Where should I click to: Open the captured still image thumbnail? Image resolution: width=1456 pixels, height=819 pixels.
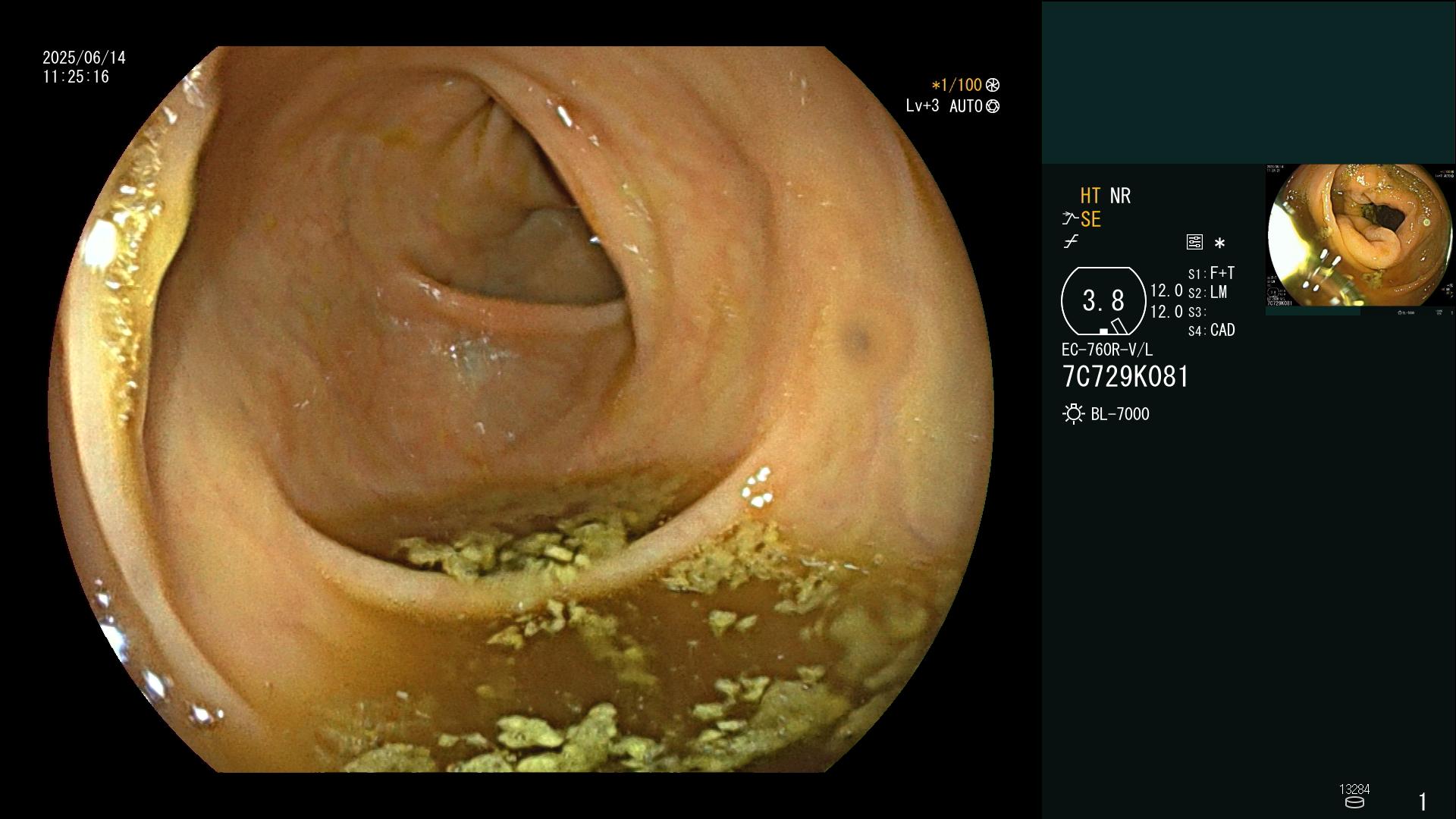pyautogui.click(x=1360, y=237)
